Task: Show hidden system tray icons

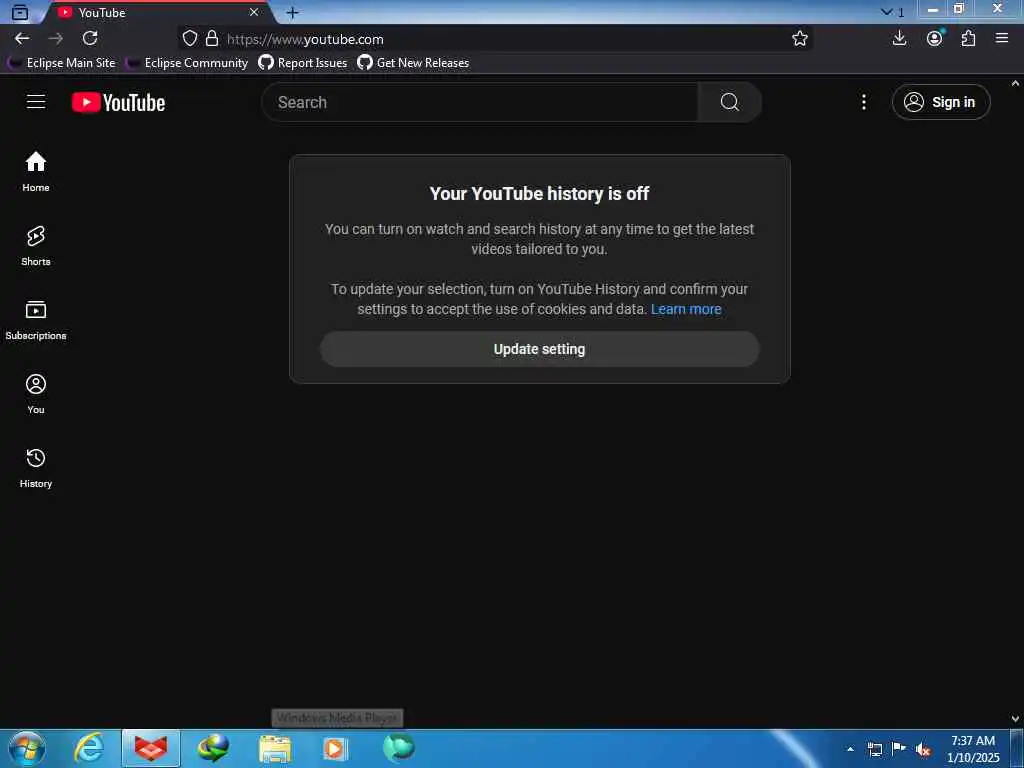Action: [x=850, y=749]
